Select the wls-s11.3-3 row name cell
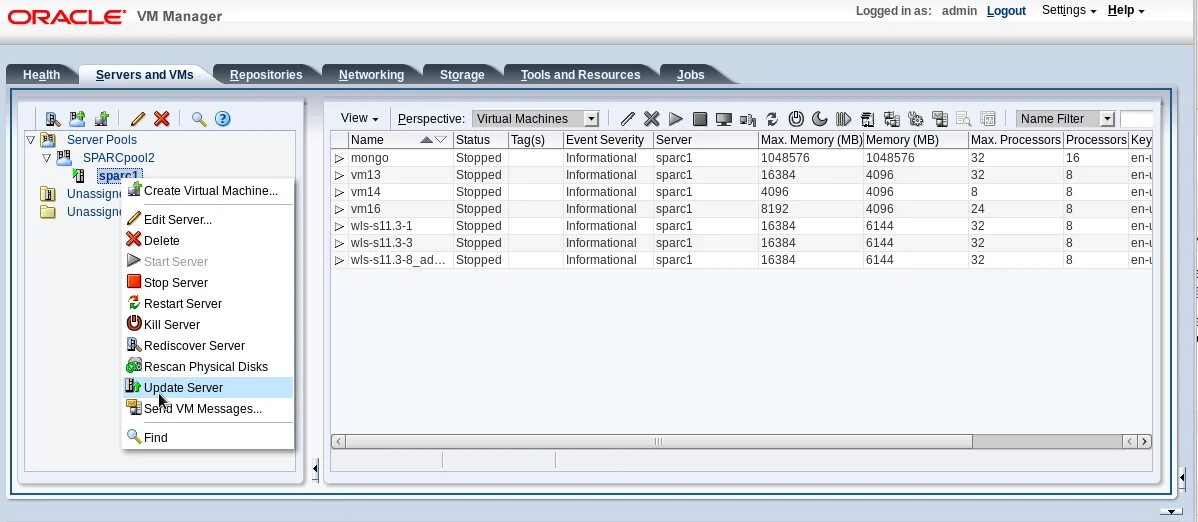This screenshot has height=522, width=1198. pyautogui.click(x=400, y=243)
